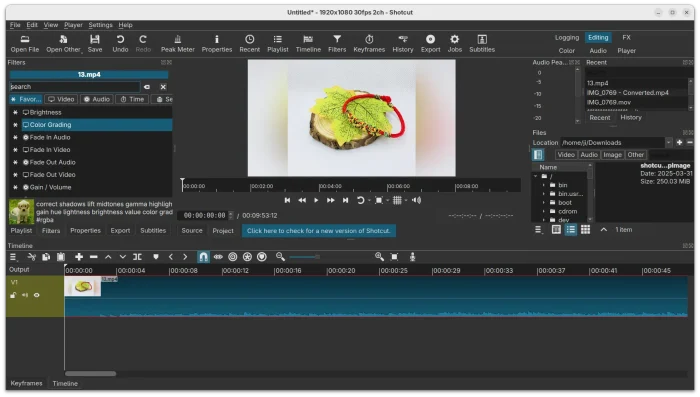Screen dimensions: 700x397
Task: Overwrite the clip with the down-arrow icon
Action: click(x=123, y=257)
